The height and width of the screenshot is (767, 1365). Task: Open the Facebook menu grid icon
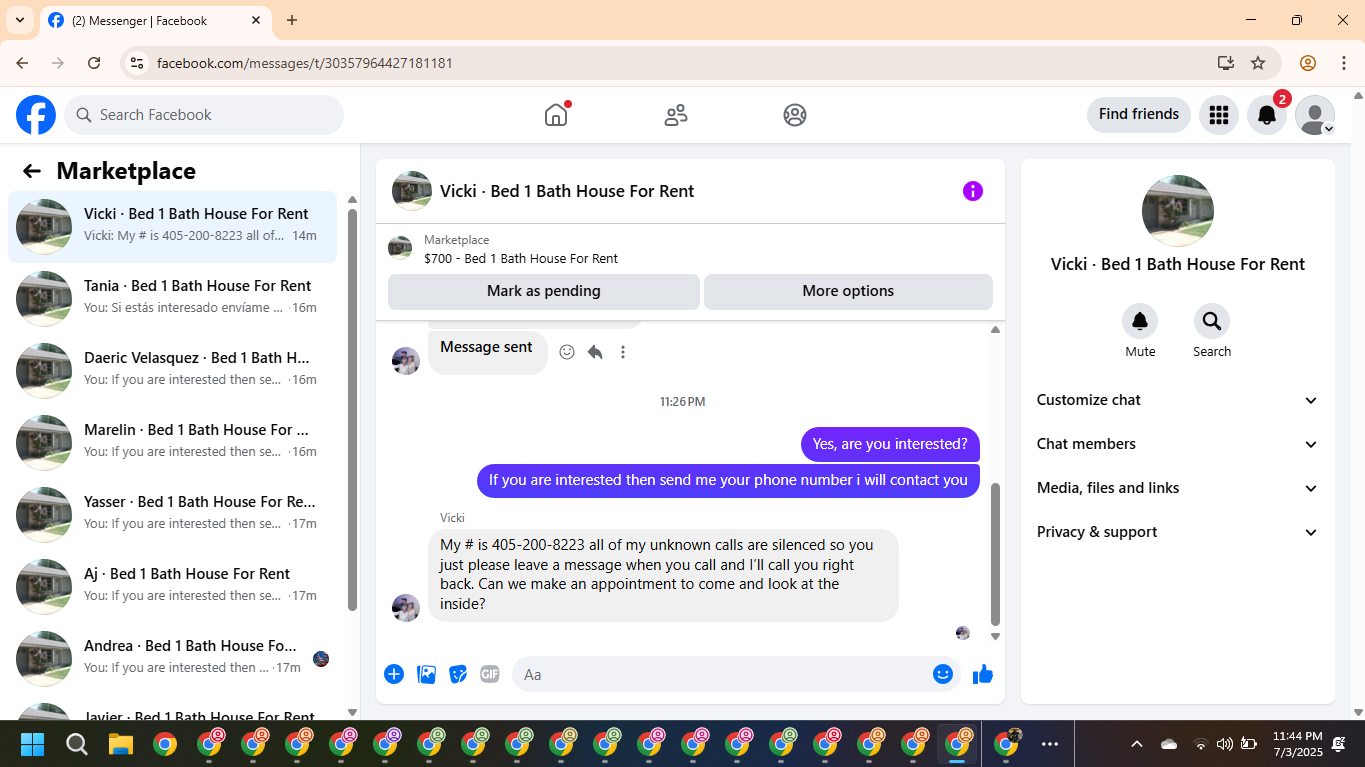[x=1218, y=115]
